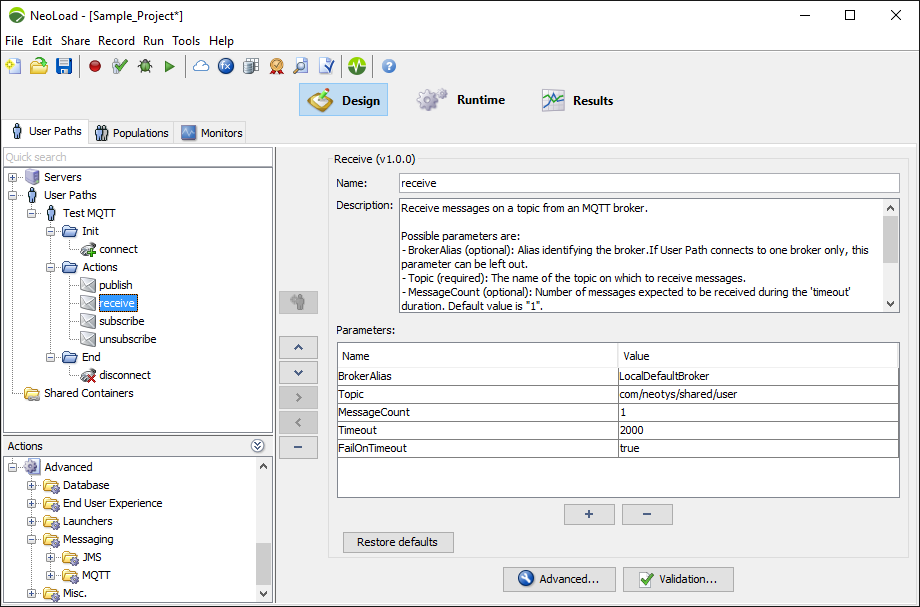
Task: Click the Name field containing receive
Action: click(648, 183)
